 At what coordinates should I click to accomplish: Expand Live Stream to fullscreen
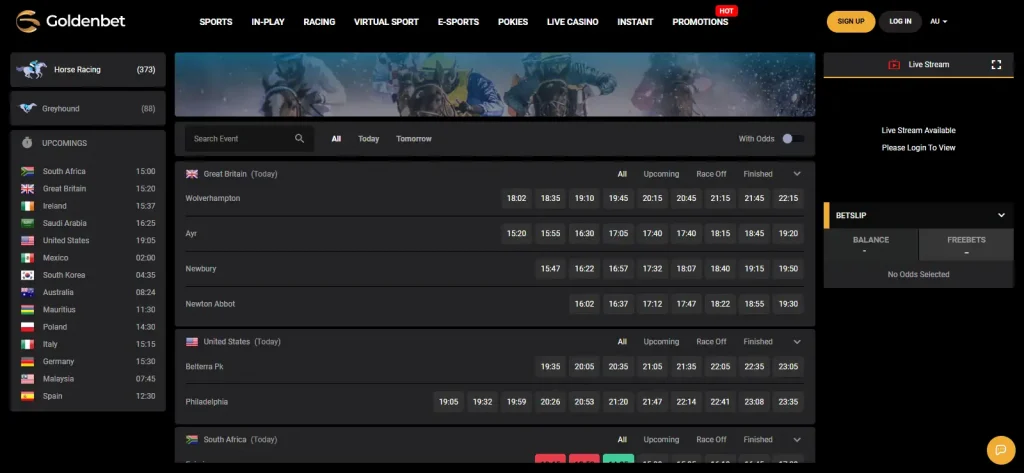pos(996,65)
